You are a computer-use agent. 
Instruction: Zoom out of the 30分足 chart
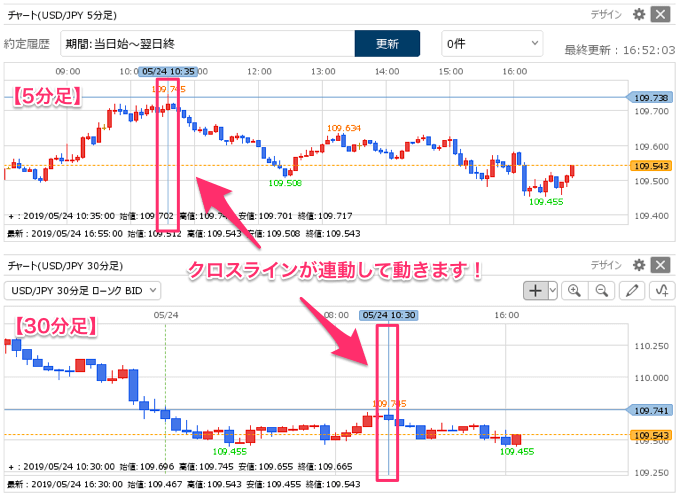pyautogui.click(x=602, y=291)
